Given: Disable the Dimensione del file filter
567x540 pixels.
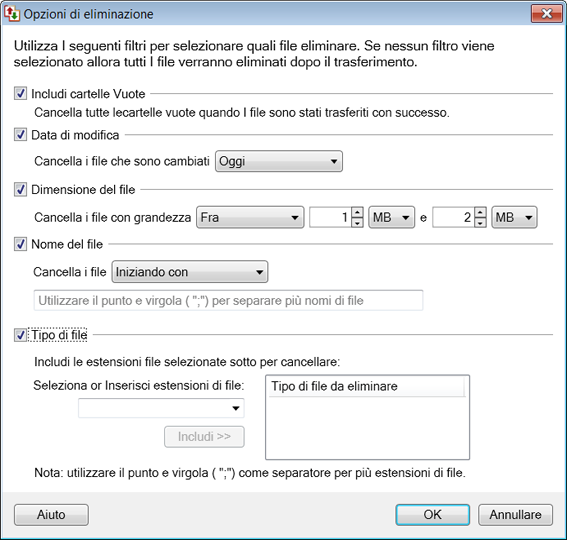Looking at the screenshot, I should [x=20, y=189].
